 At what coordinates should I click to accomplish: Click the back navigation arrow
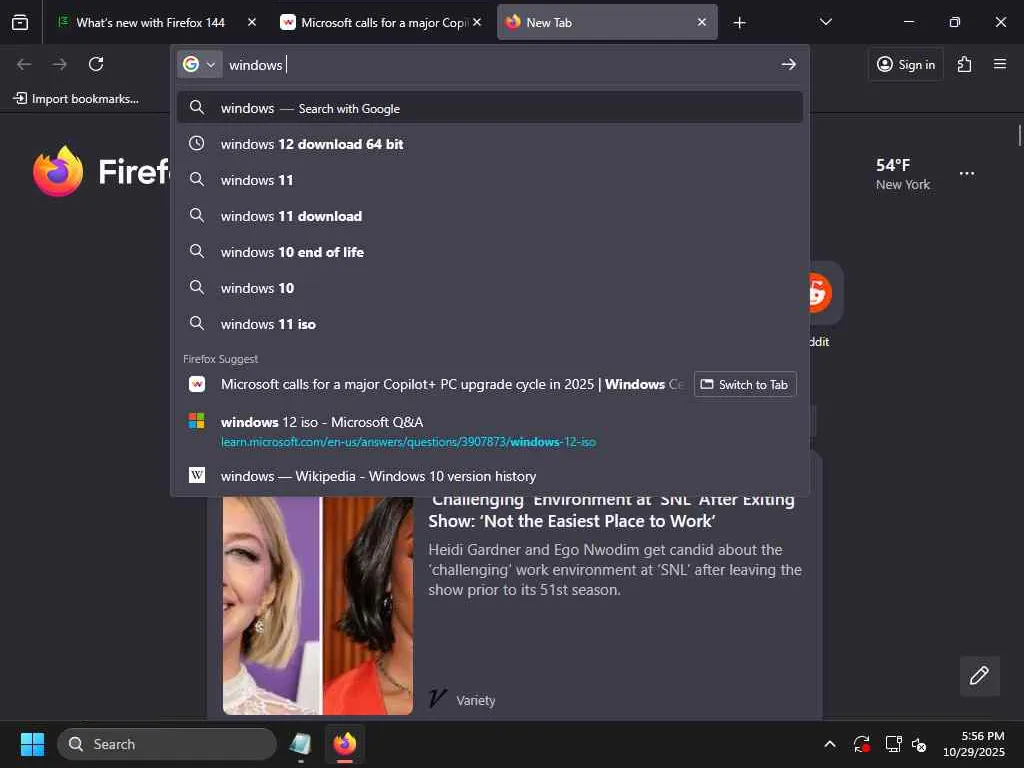(24, 64)
